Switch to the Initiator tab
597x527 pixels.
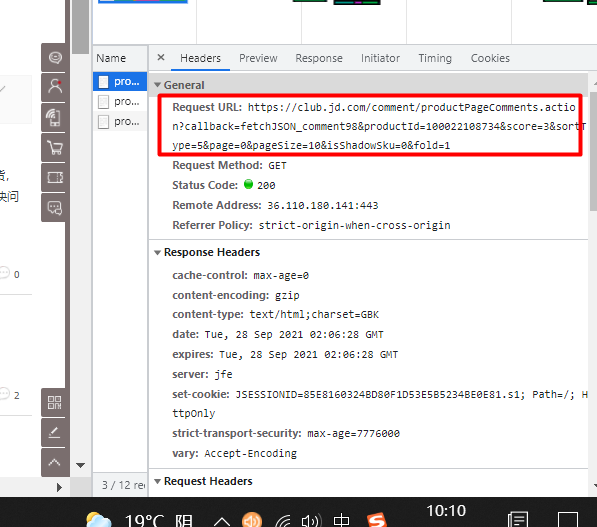(380, 58)
